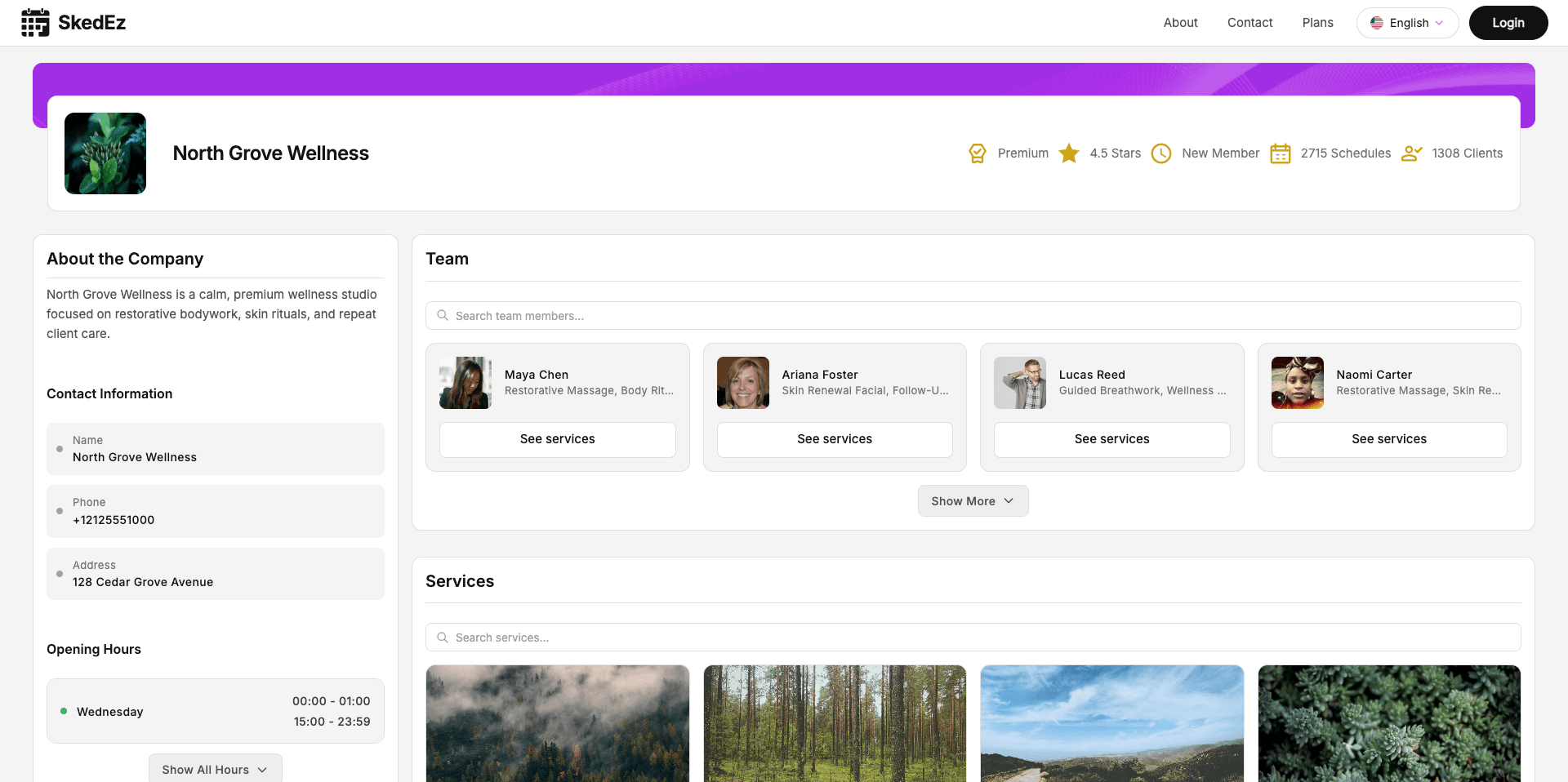Click Lucas Reed's profile photo

1020,383
